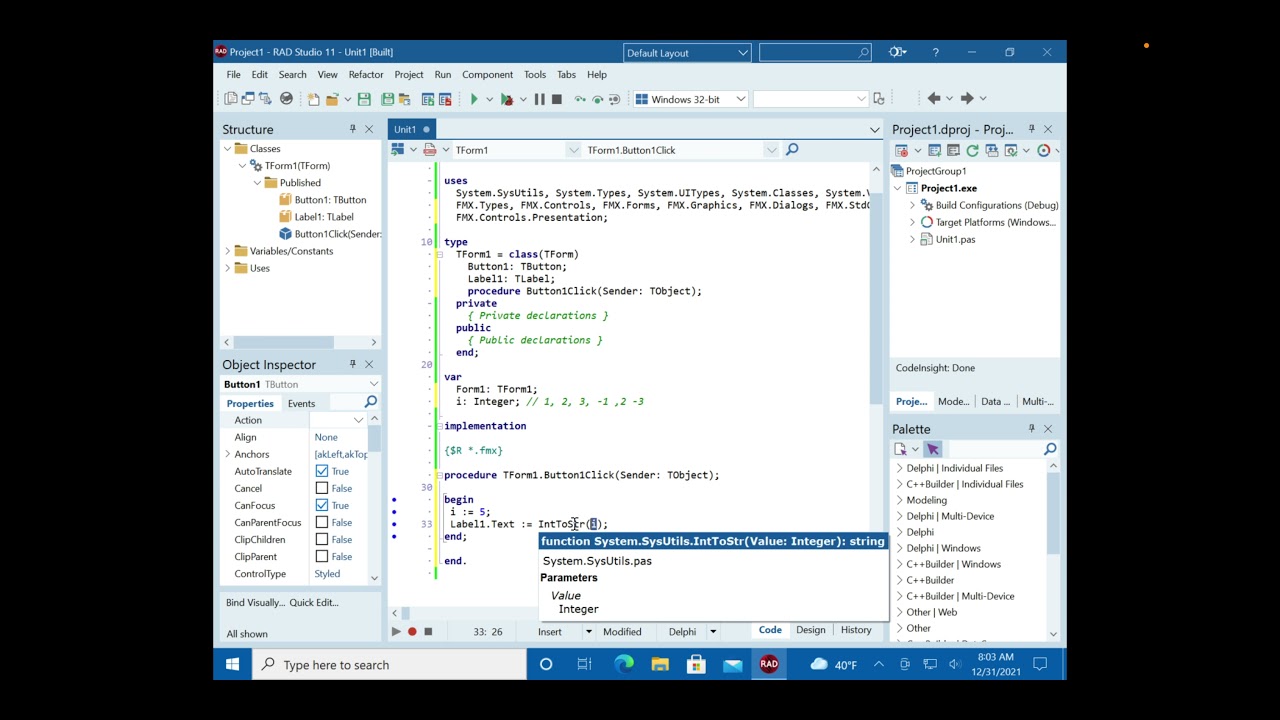Expand the Uses node in Structure
The height and width of the screenshot is (720, 1280).
(228, 268)
